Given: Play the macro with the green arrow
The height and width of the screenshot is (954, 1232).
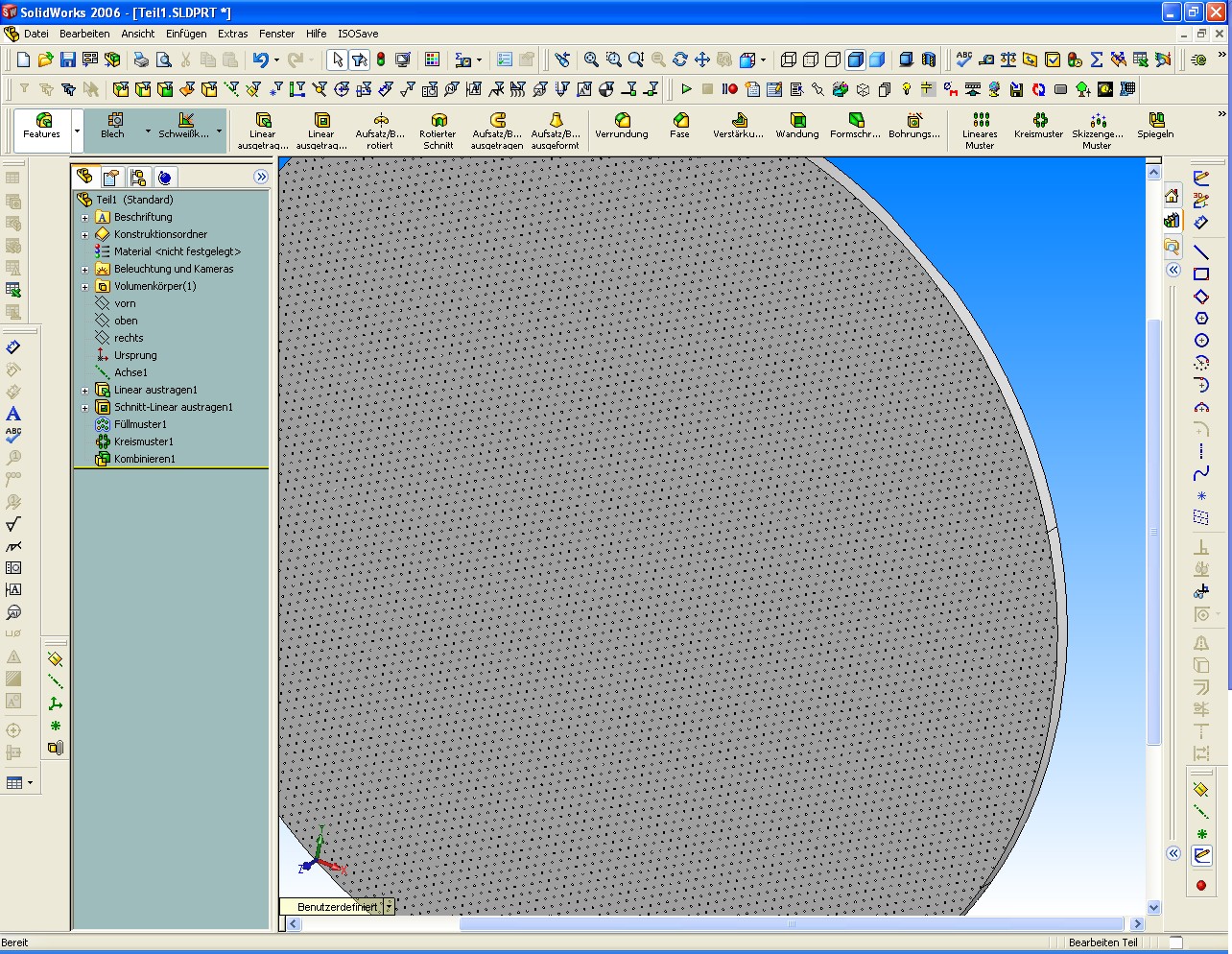Looking at the screenshot, I should (x=686, y=89).
